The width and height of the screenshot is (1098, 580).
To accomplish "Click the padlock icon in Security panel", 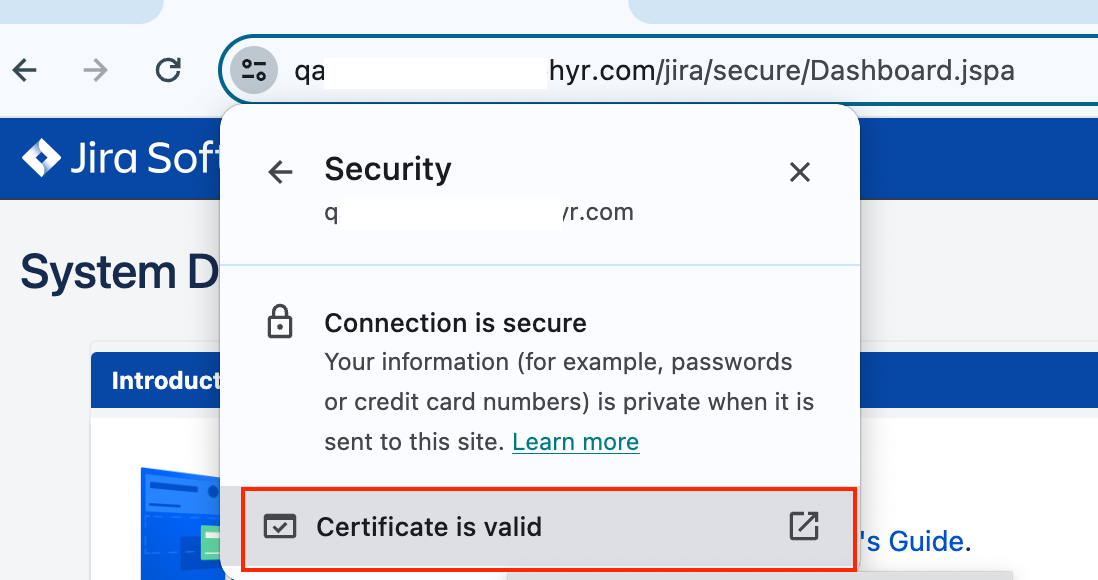I will point(280,323).
